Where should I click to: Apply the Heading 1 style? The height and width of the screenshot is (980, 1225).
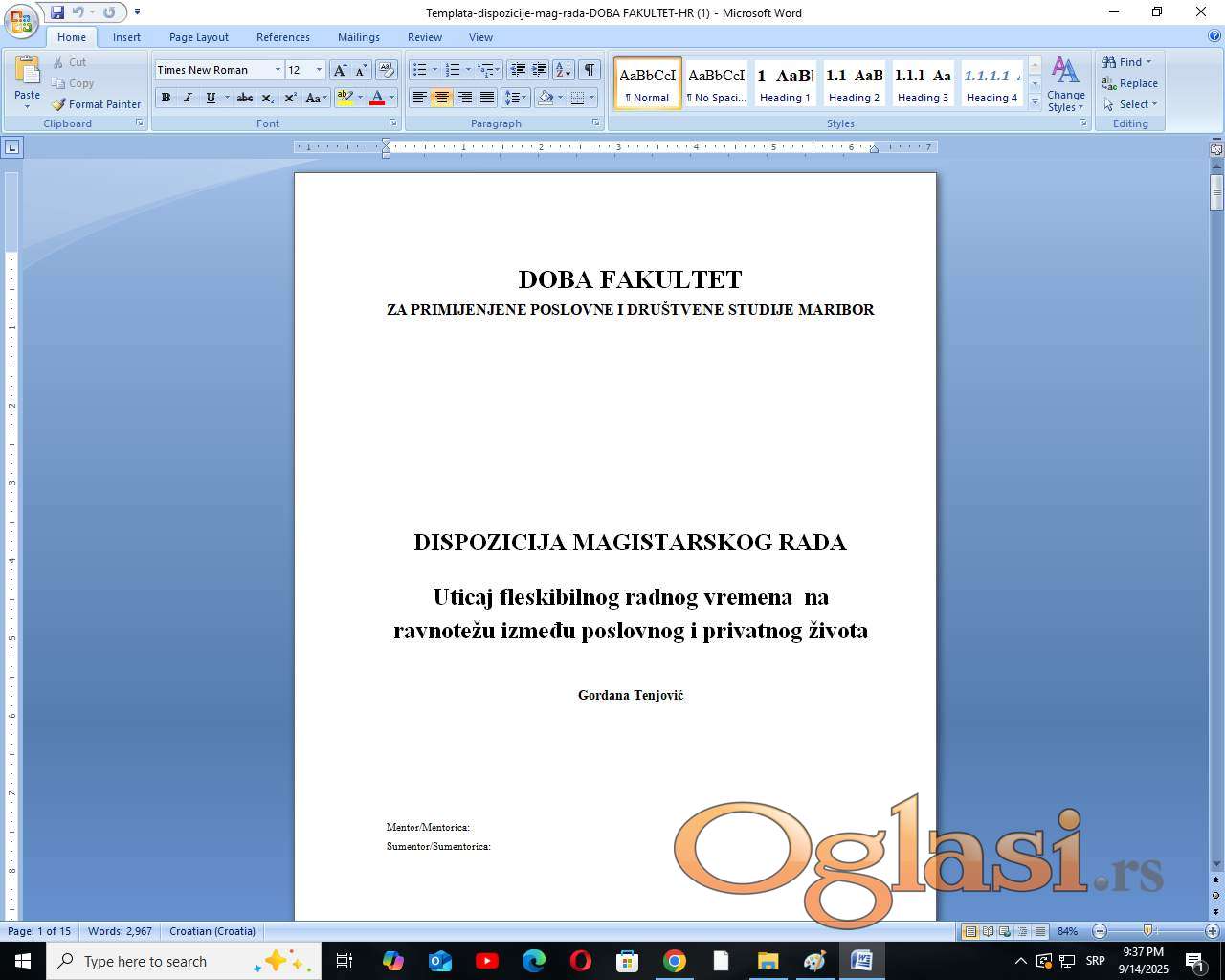[x=785, y=83]
